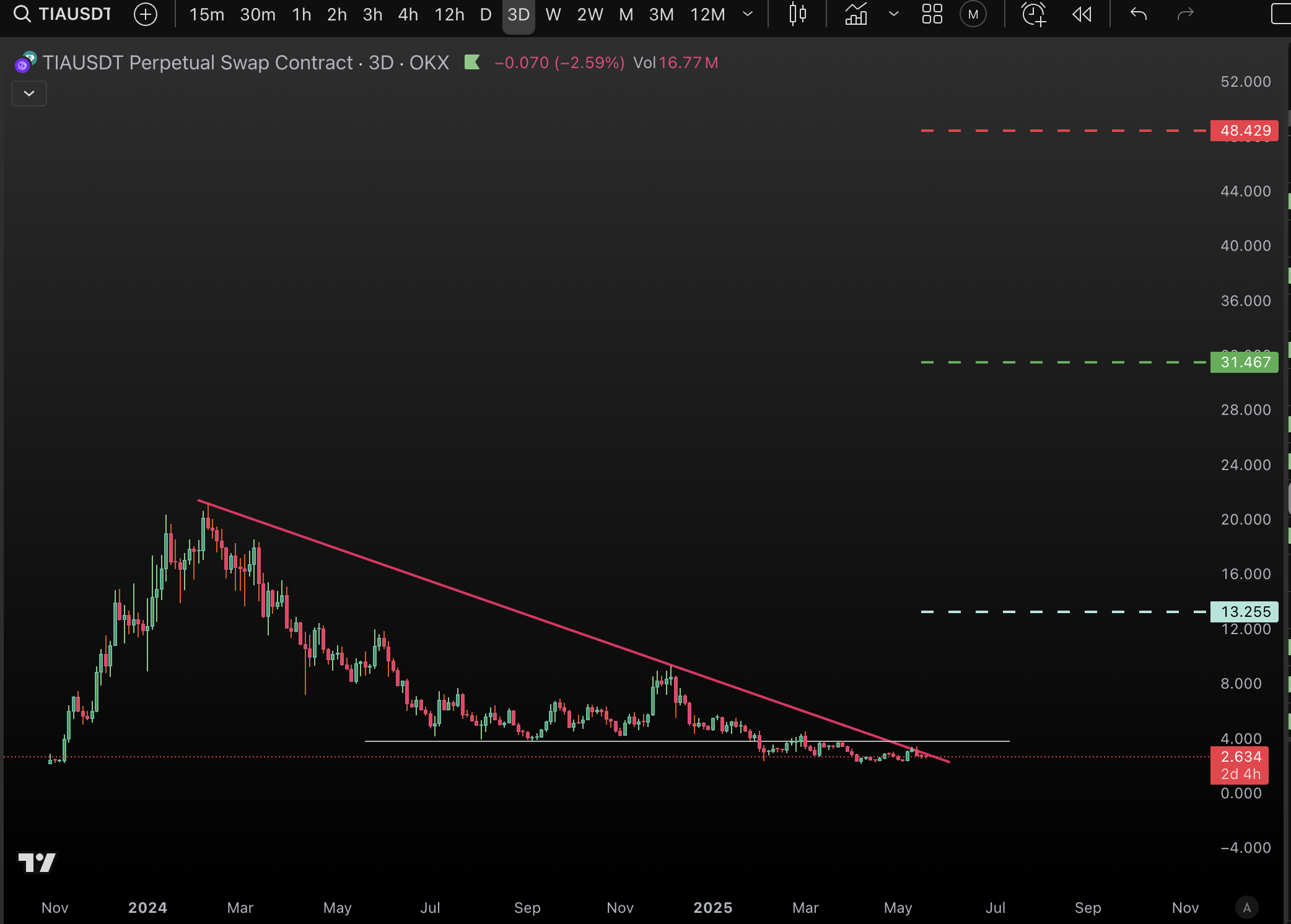Select the 30m timeframe
Screen dimensions: 1291x924
pos(258,14)
